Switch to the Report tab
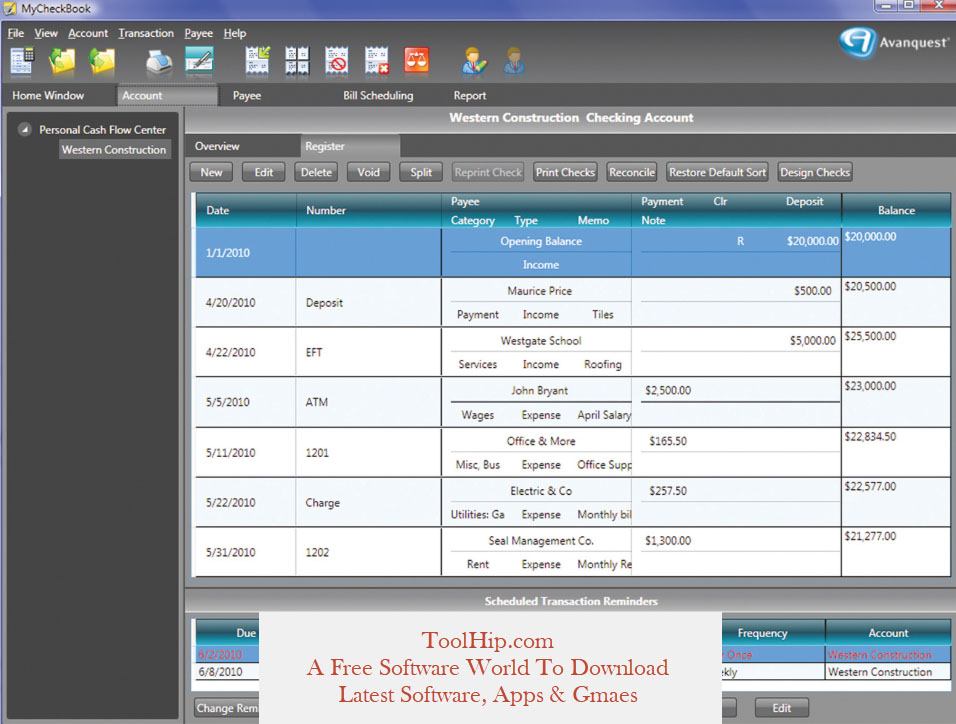 (469, 96)
